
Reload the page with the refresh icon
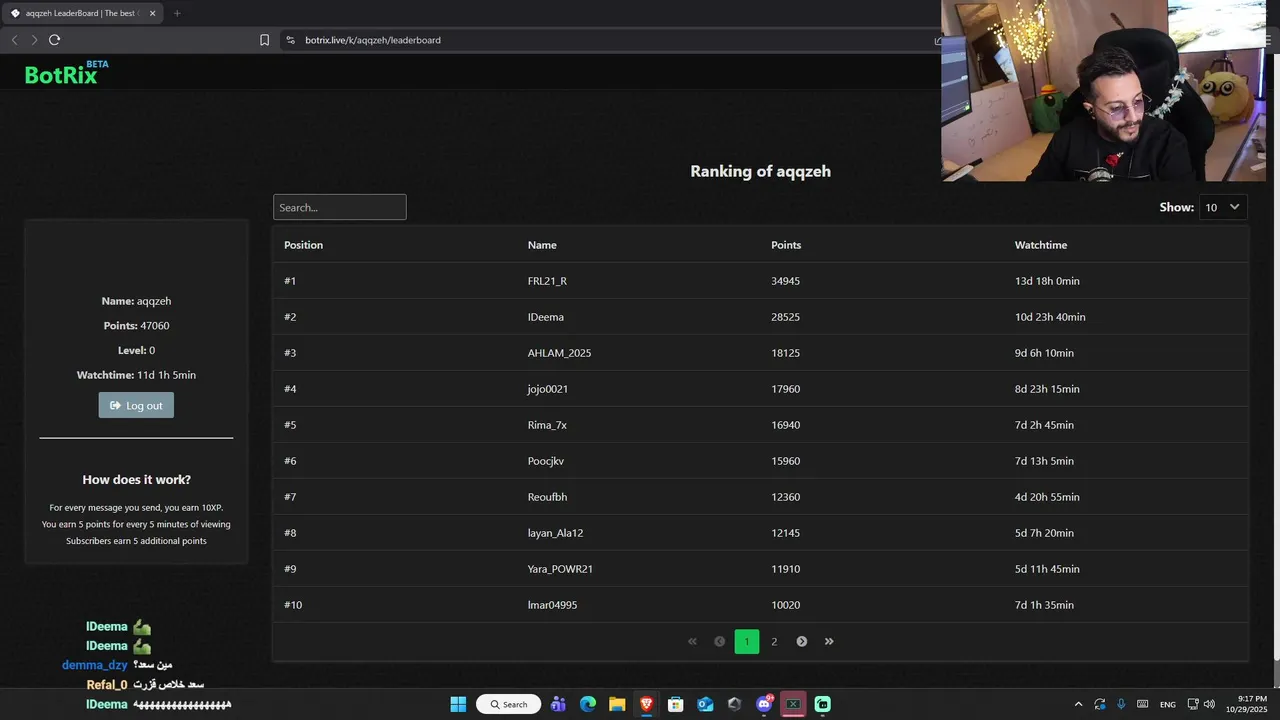tap(54, 40)
